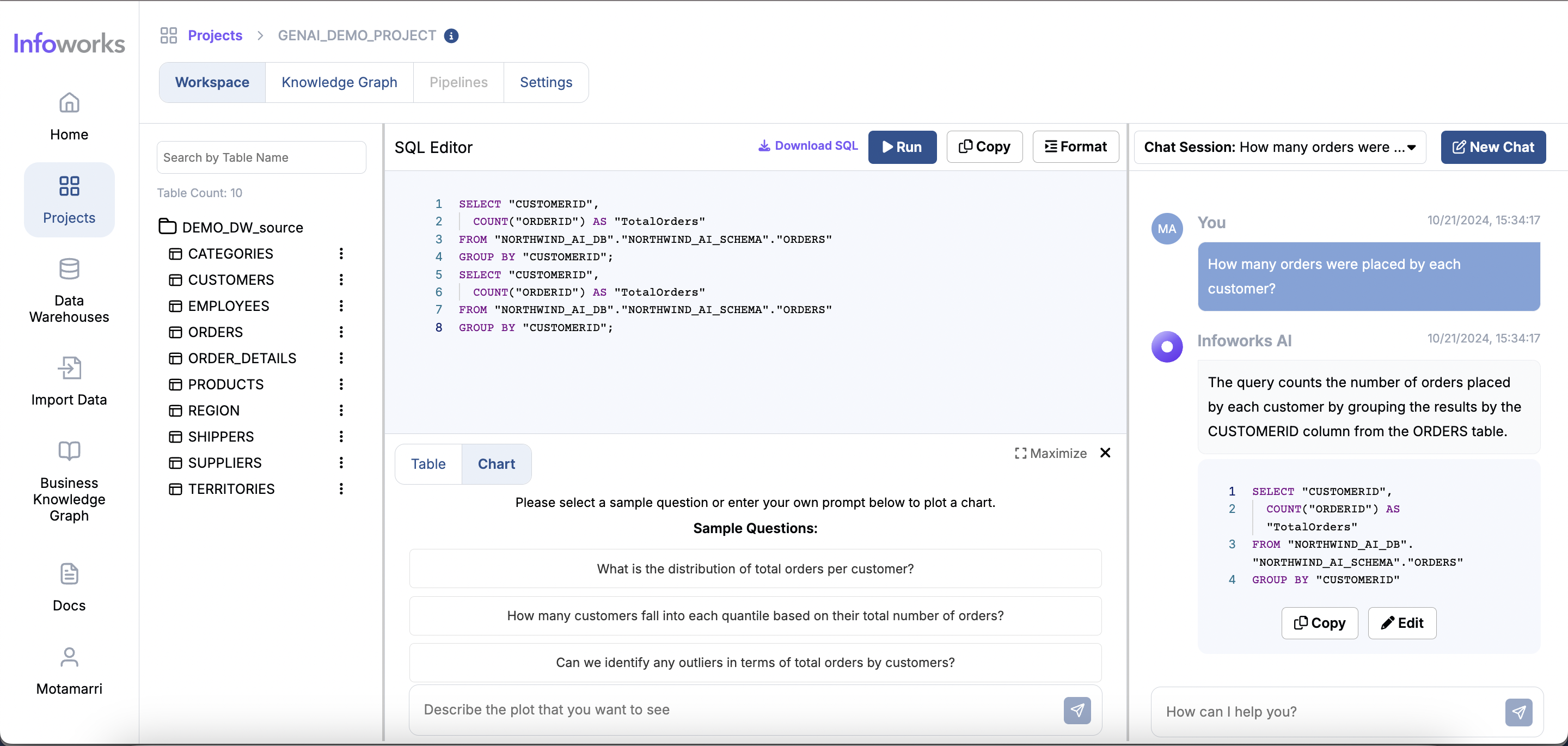Select the Projects grid icon in sidebar
The height and width of the screenshot is (746, 1568).
(69, 186)
